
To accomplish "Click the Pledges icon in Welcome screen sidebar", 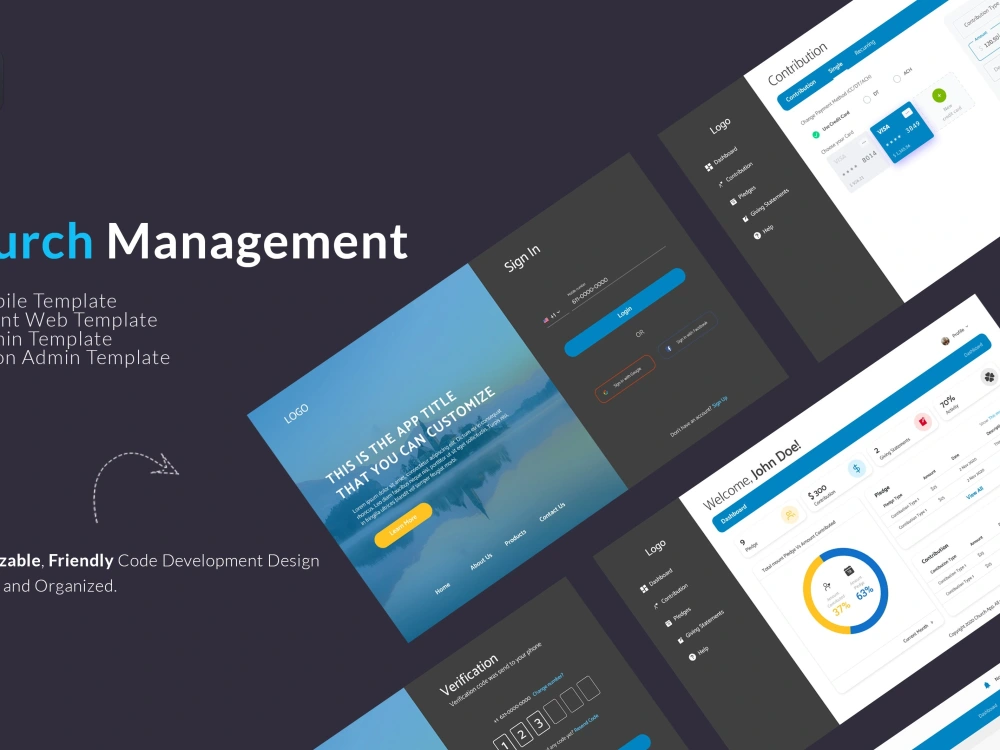I will tap(668, 623).
